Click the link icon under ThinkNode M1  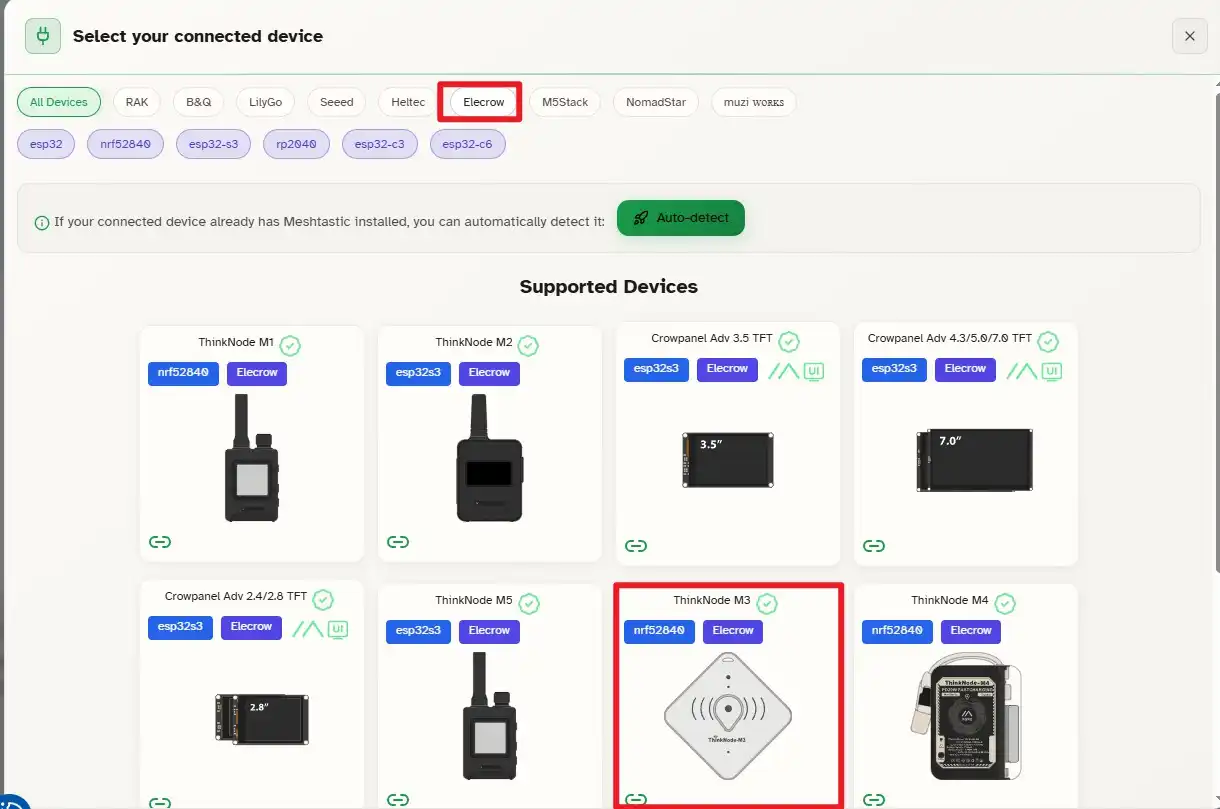coord(160,542)
